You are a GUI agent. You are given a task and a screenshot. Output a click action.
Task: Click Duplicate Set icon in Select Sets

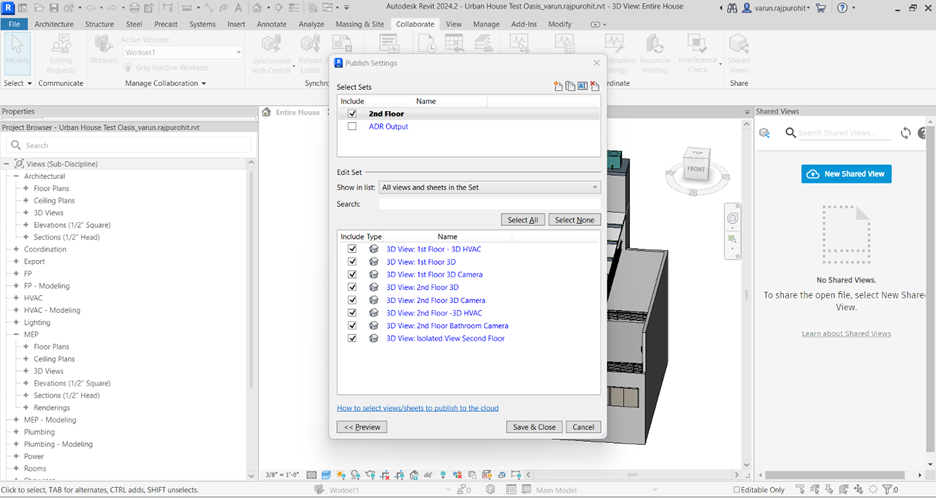pos(570,87)
